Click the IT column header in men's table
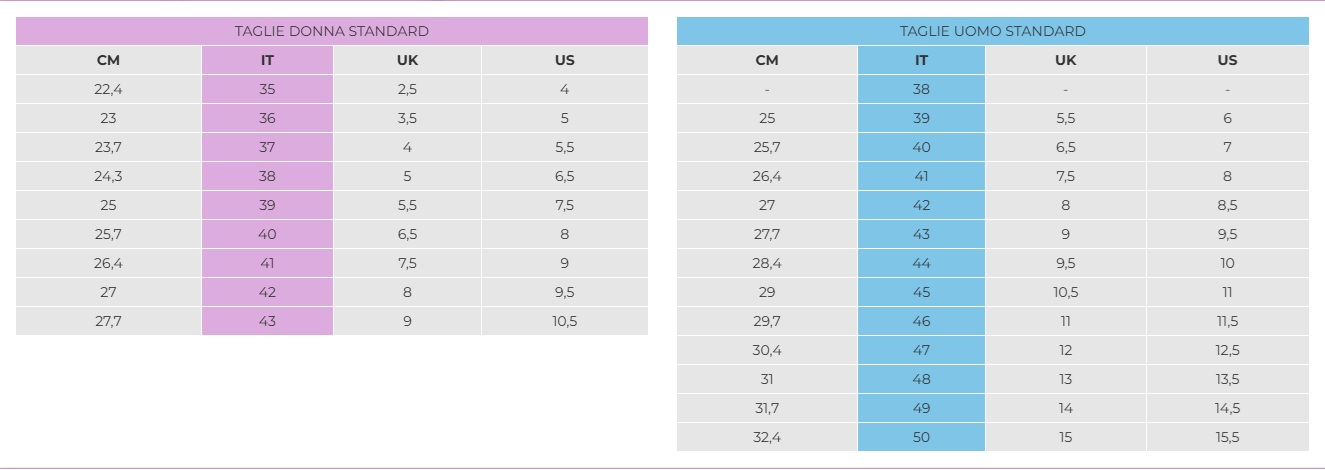Viewport: 1325px width, 470px height. 921,60
